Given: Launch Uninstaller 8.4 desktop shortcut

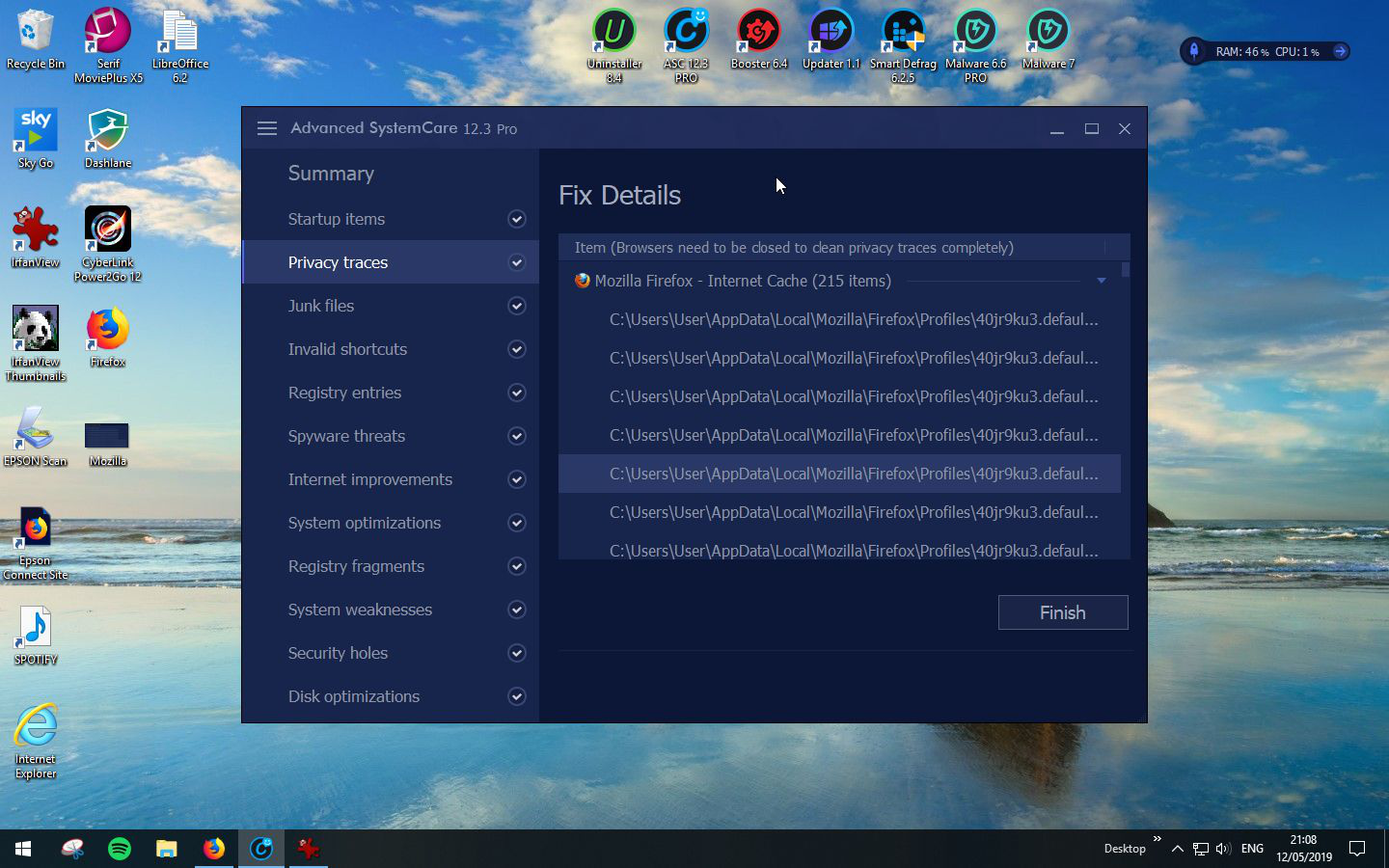Looking at the screenshot, I should click(x=614, y=45).
